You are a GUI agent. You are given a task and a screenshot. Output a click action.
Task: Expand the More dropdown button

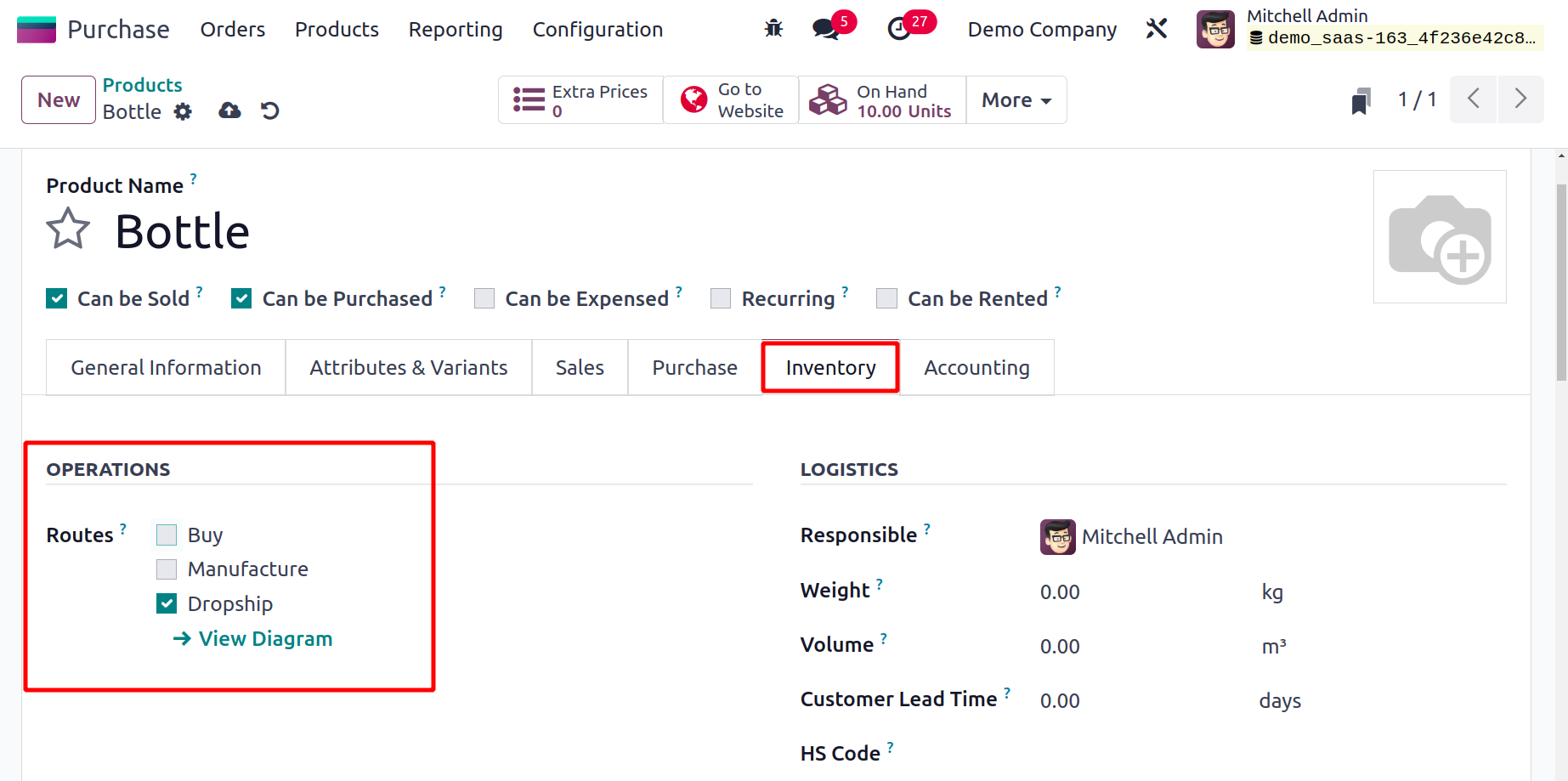tap(1016, 100)
